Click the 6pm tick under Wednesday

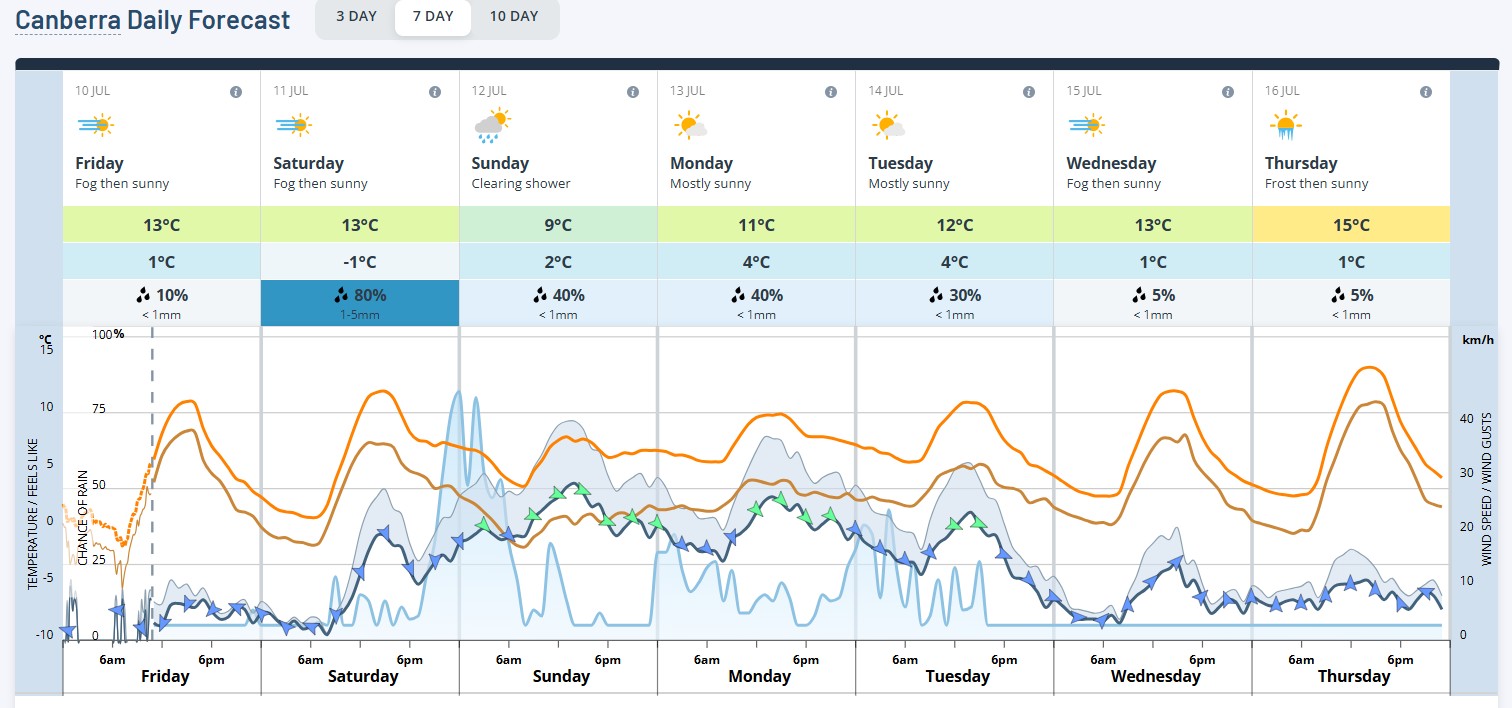point(1202,660)
